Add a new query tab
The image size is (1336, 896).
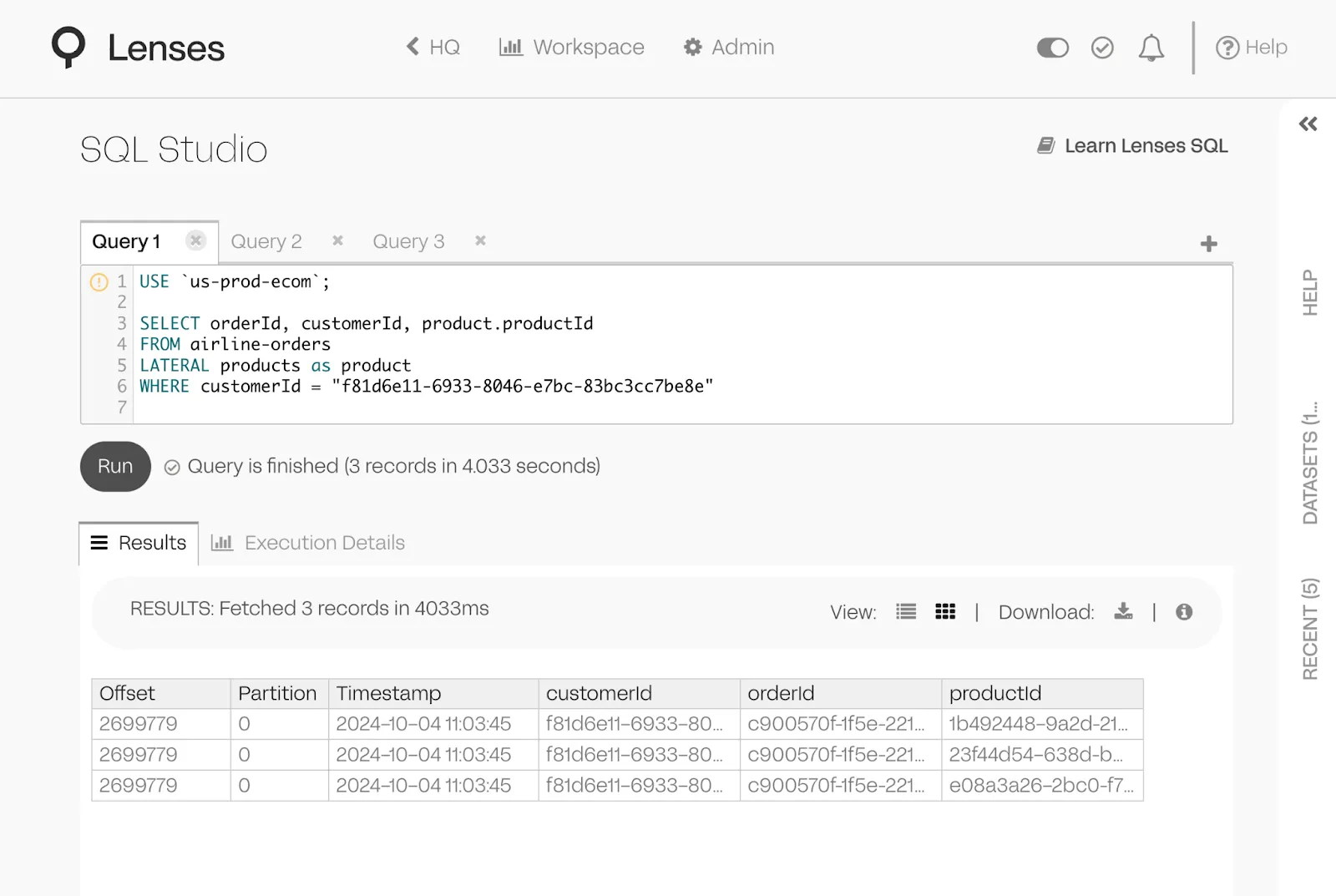pos(1208,244)
